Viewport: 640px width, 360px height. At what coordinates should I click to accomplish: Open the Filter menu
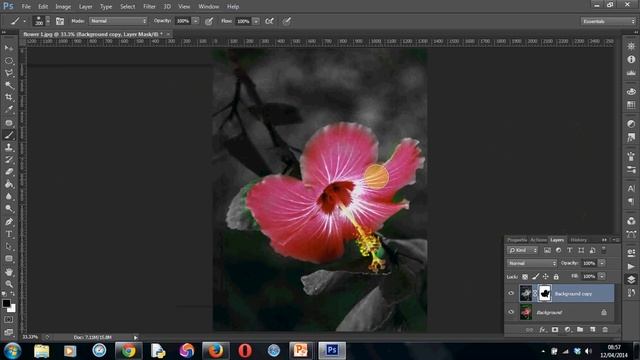[x=149, y=7]
